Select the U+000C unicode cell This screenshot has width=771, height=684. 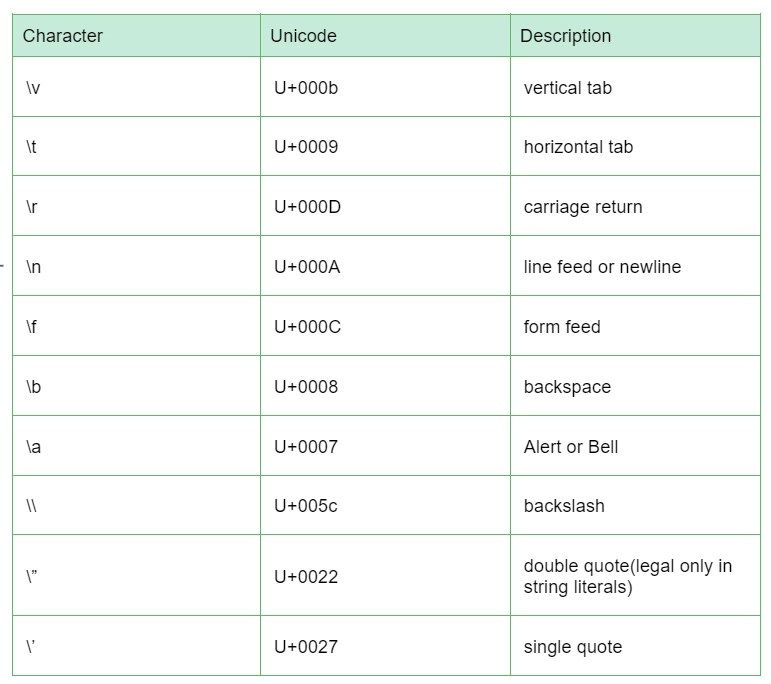tap(385, 326)
